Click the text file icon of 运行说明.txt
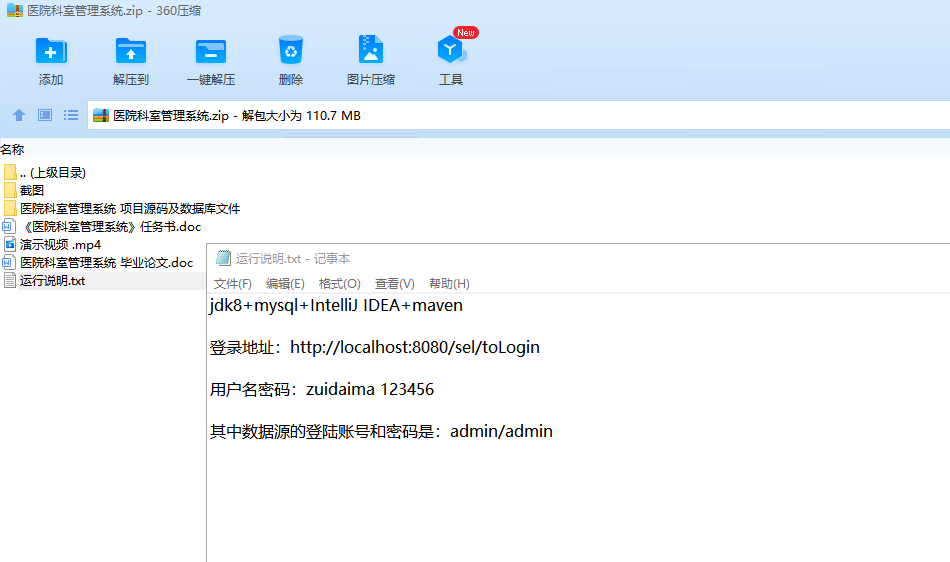Image resolution: width=950 pixels, height=562 pixels. pos(10,280)
